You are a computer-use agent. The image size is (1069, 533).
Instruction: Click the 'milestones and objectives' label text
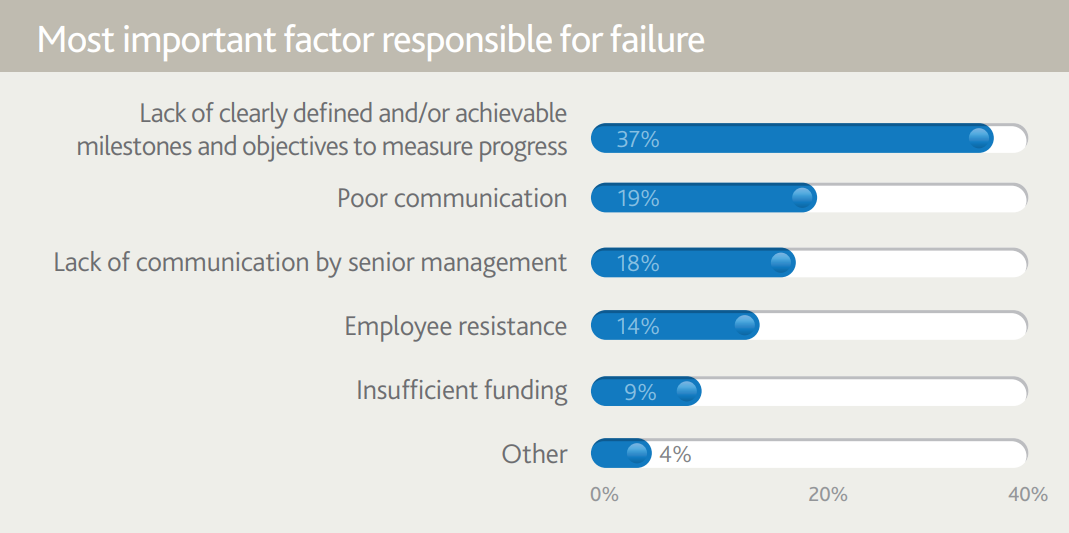322,146
